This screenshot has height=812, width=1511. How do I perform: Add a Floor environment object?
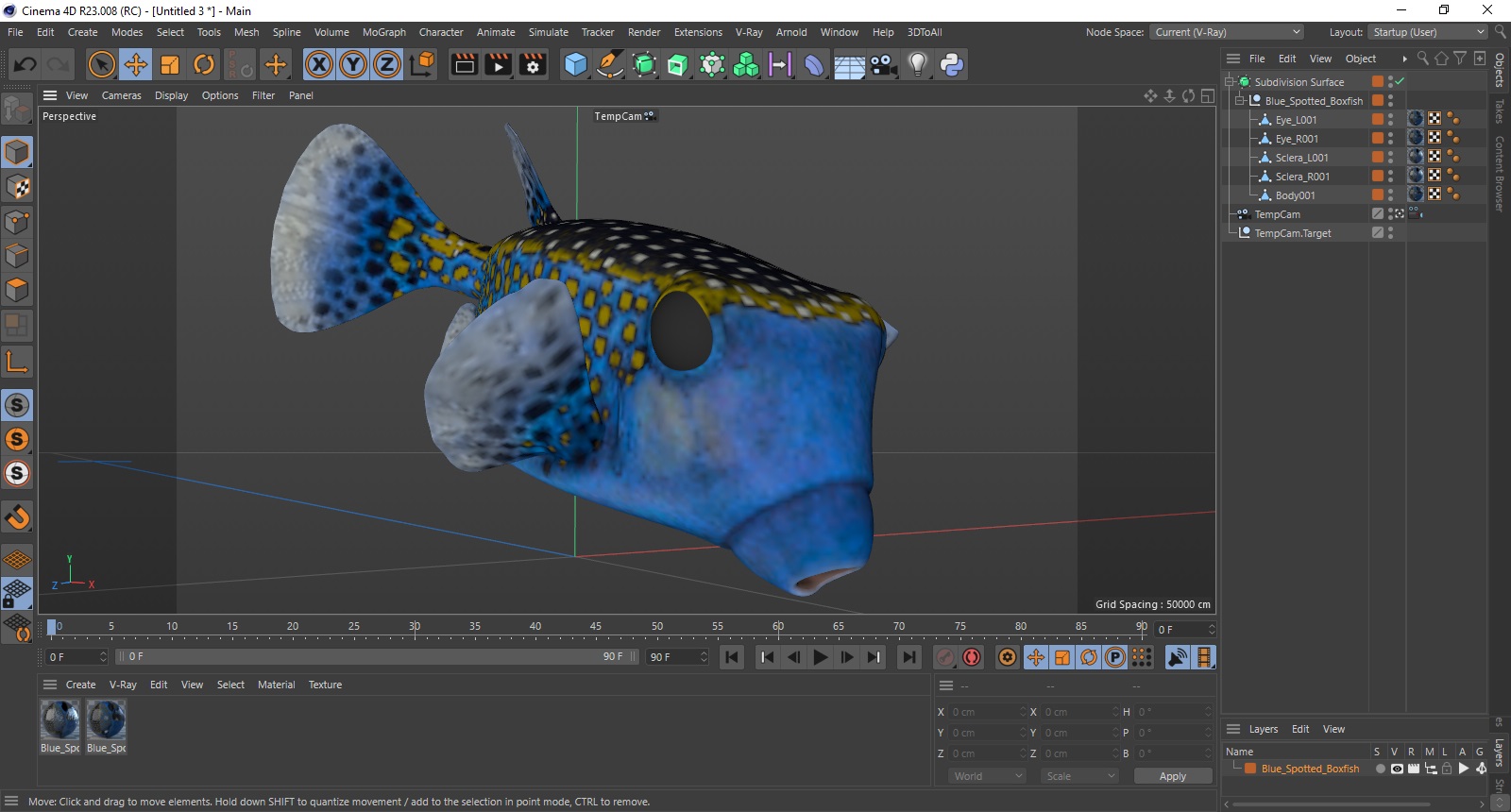[x=849, y=64]
